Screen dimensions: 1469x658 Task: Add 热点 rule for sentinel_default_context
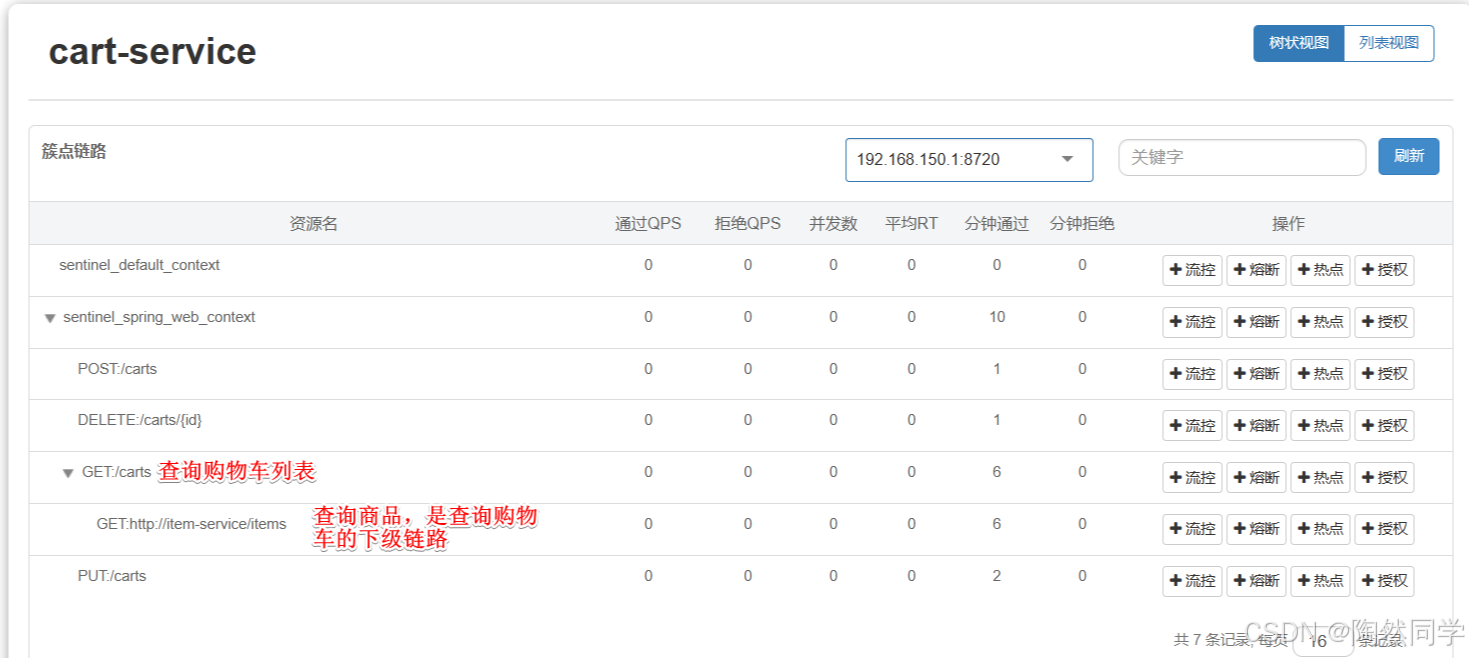click(x=1320, y=270)
